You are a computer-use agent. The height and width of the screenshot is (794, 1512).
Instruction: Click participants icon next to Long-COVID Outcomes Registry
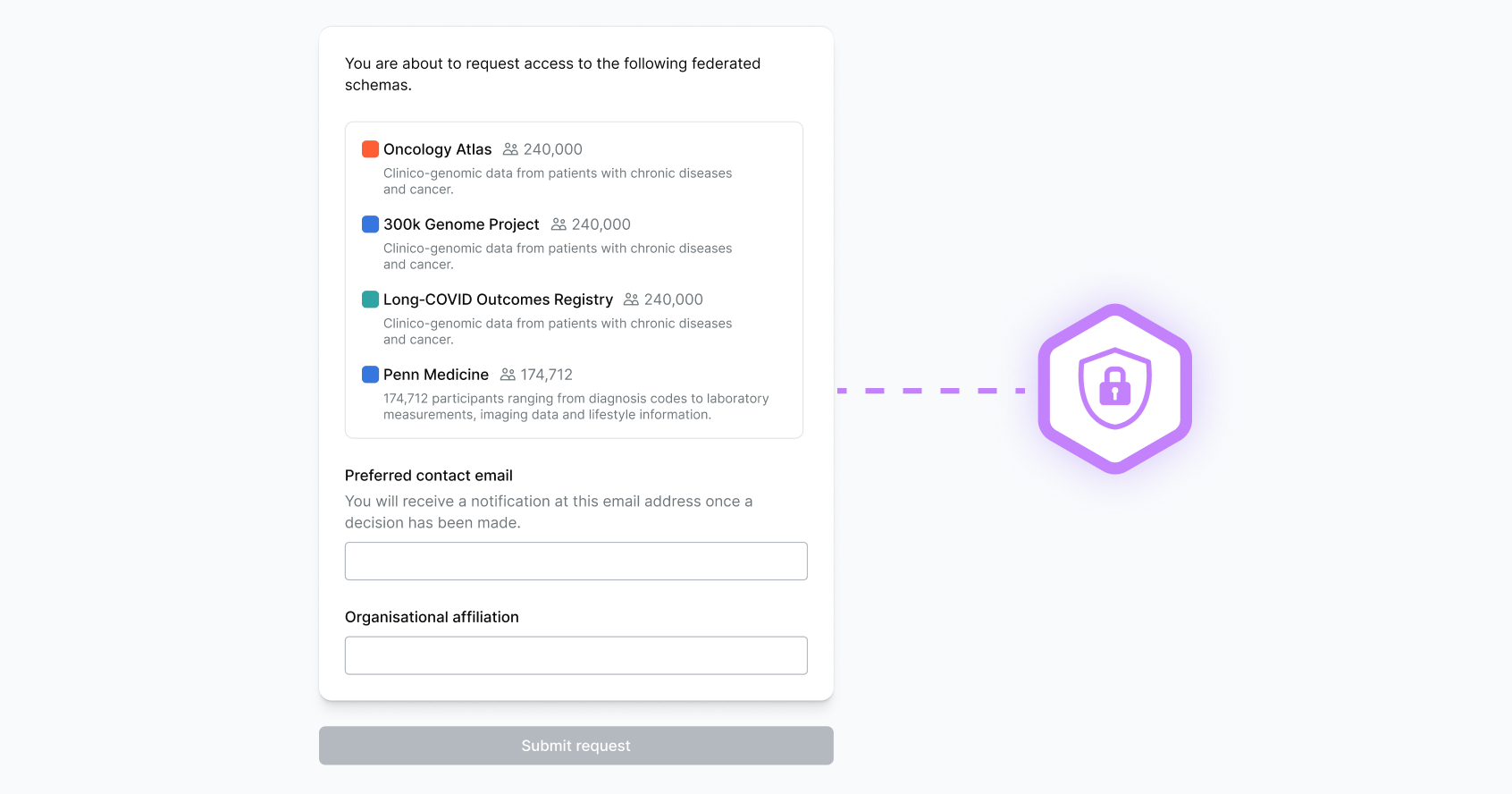tap(631, 300)
